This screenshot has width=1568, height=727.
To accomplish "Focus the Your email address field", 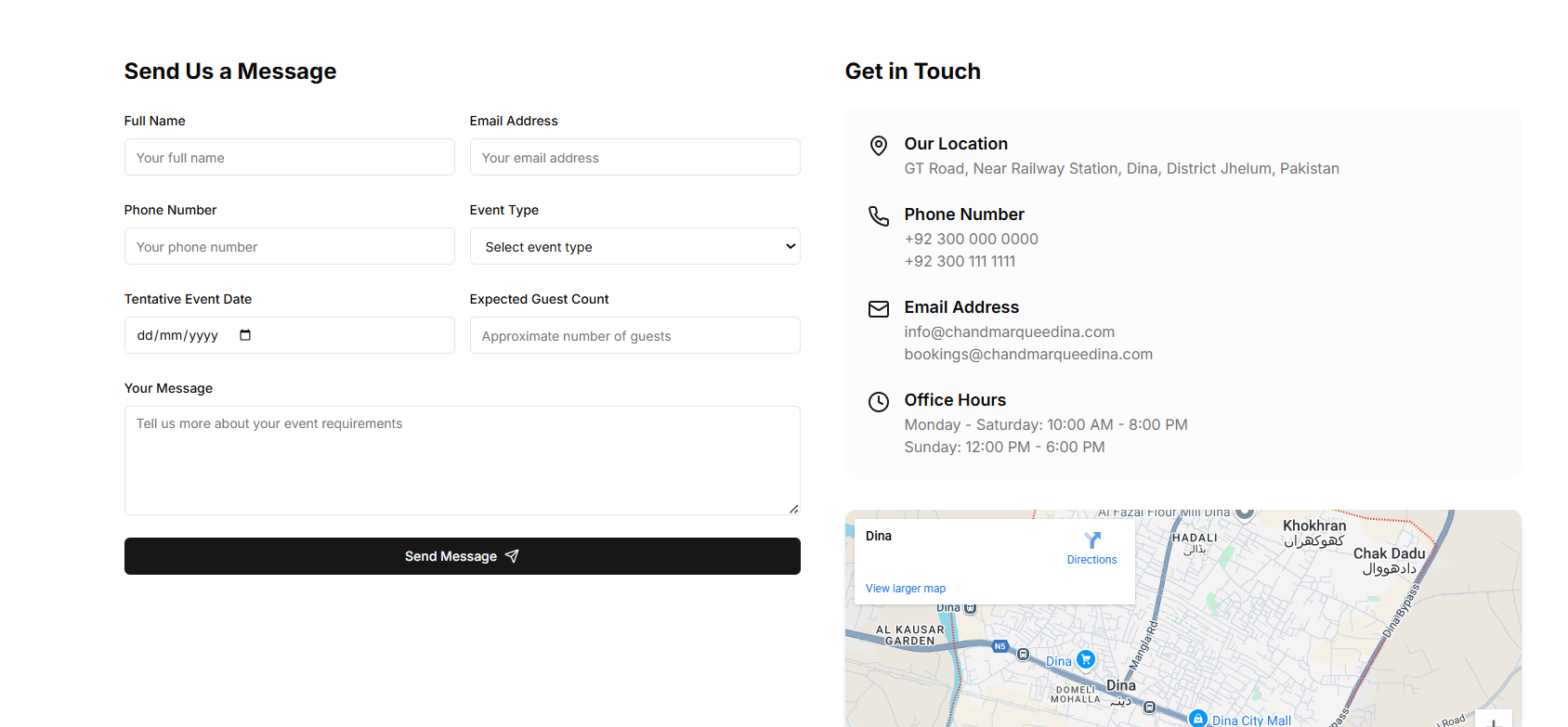I will (634, 158).
